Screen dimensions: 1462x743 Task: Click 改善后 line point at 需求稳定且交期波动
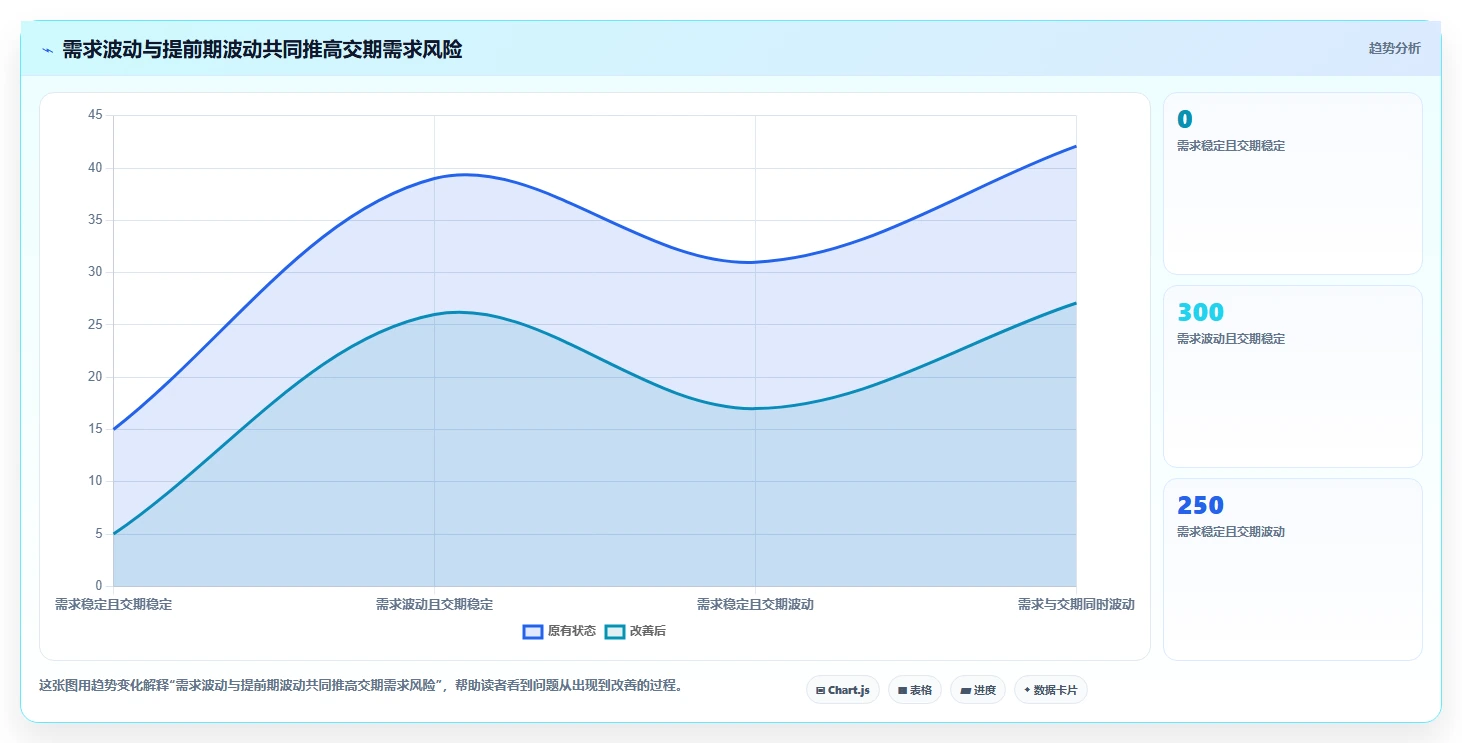point(755,408)
